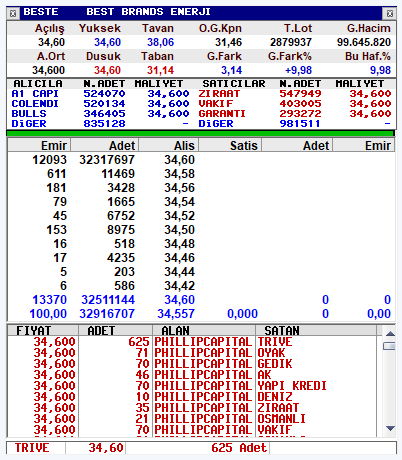
Task: Select trade row sold by GEDIK
Action: click(x=192, y=364)
